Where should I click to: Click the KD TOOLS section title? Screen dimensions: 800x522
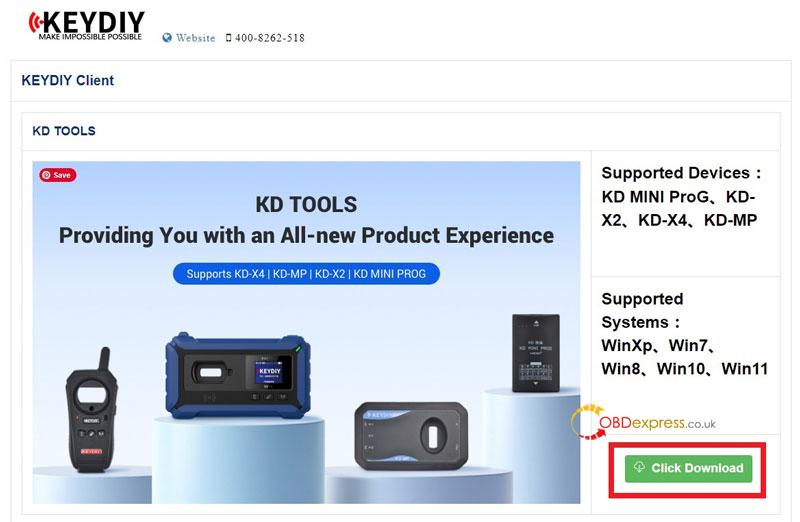tap(64, 131)
